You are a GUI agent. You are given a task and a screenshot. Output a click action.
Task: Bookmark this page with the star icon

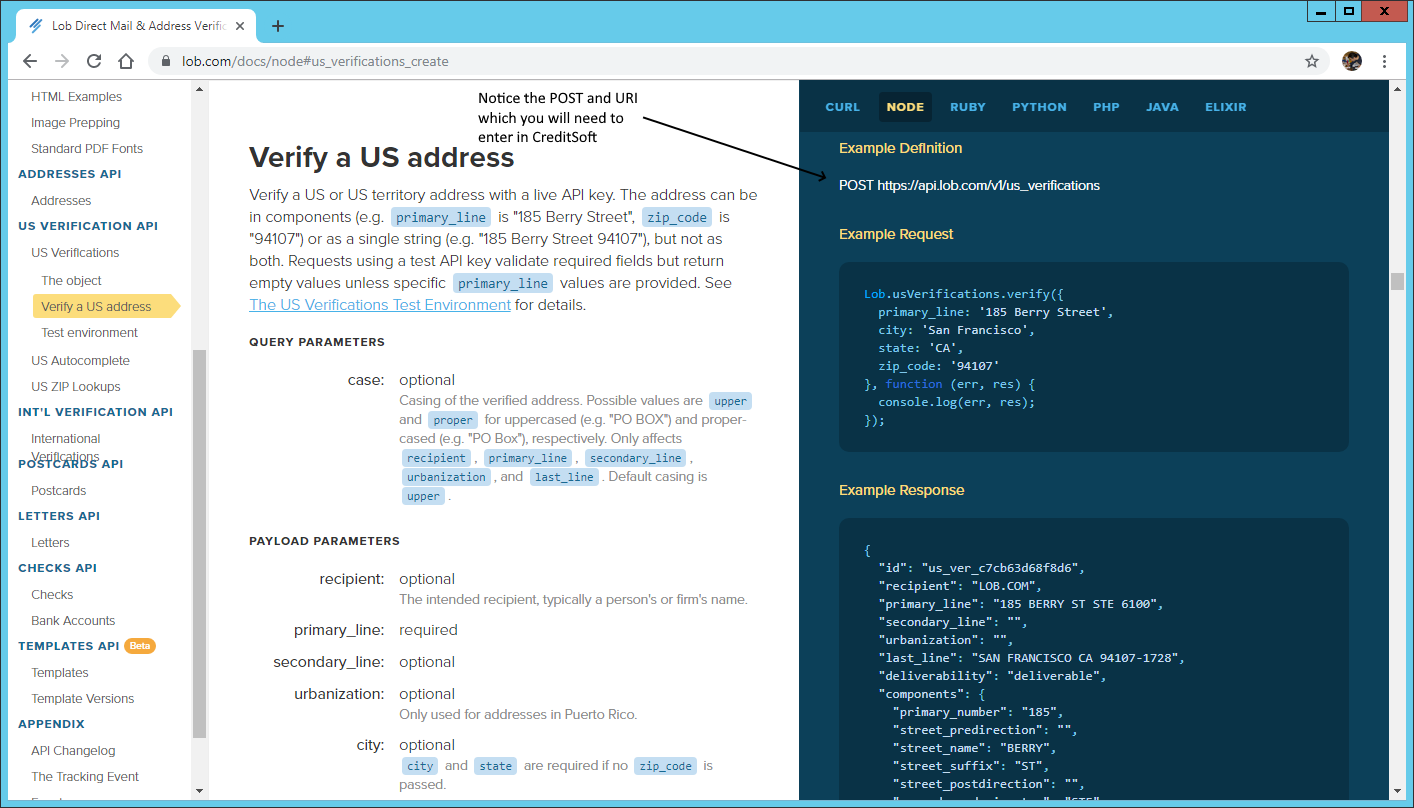click(1312, 61)
